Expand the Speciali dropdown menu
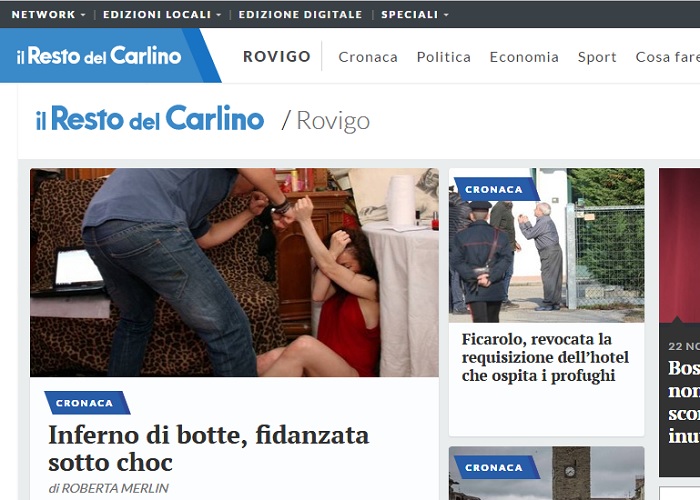Viewport: 700px width, 500px height. click(414, 15)
